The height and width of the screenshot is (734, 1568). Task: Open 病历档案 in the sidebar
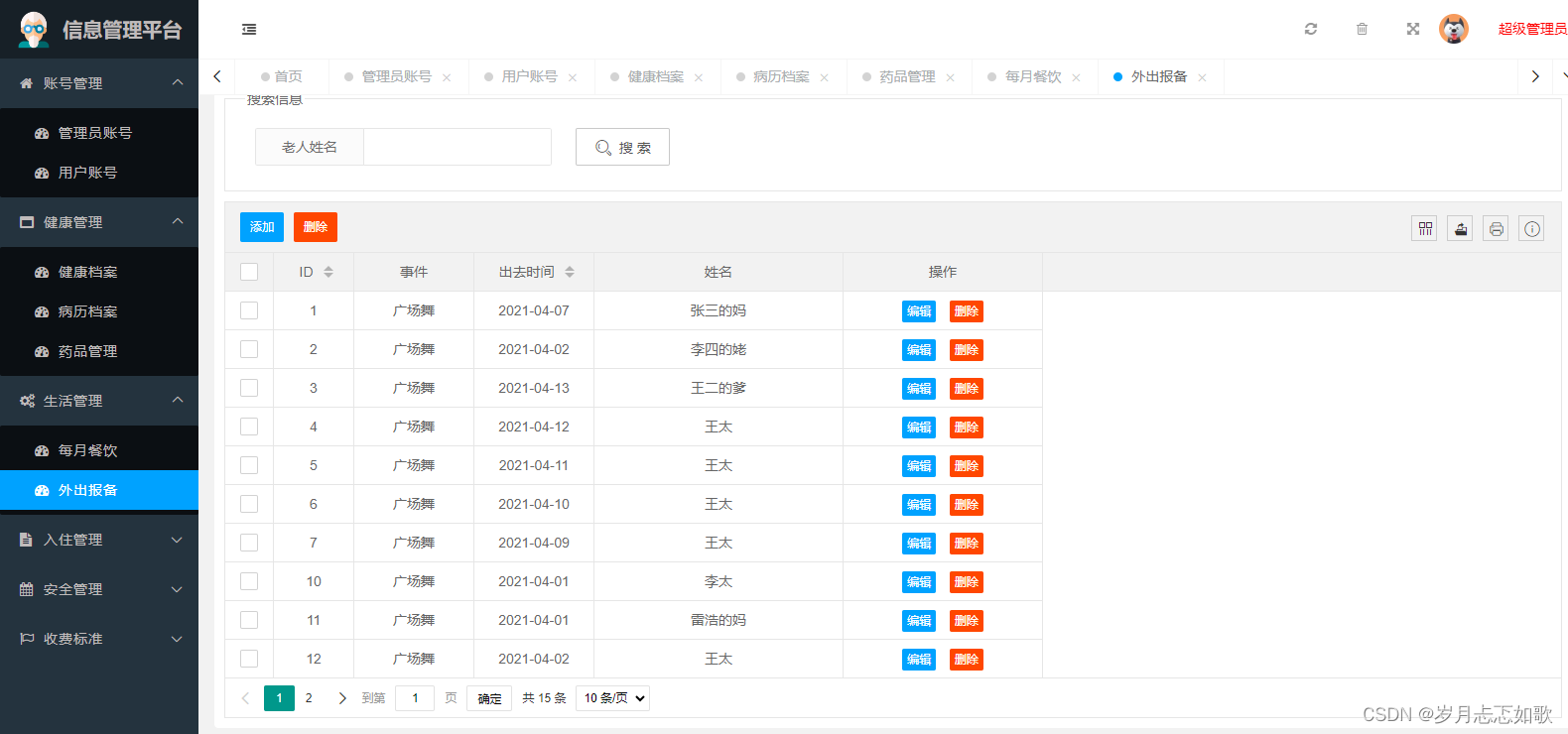click(99, 311)
